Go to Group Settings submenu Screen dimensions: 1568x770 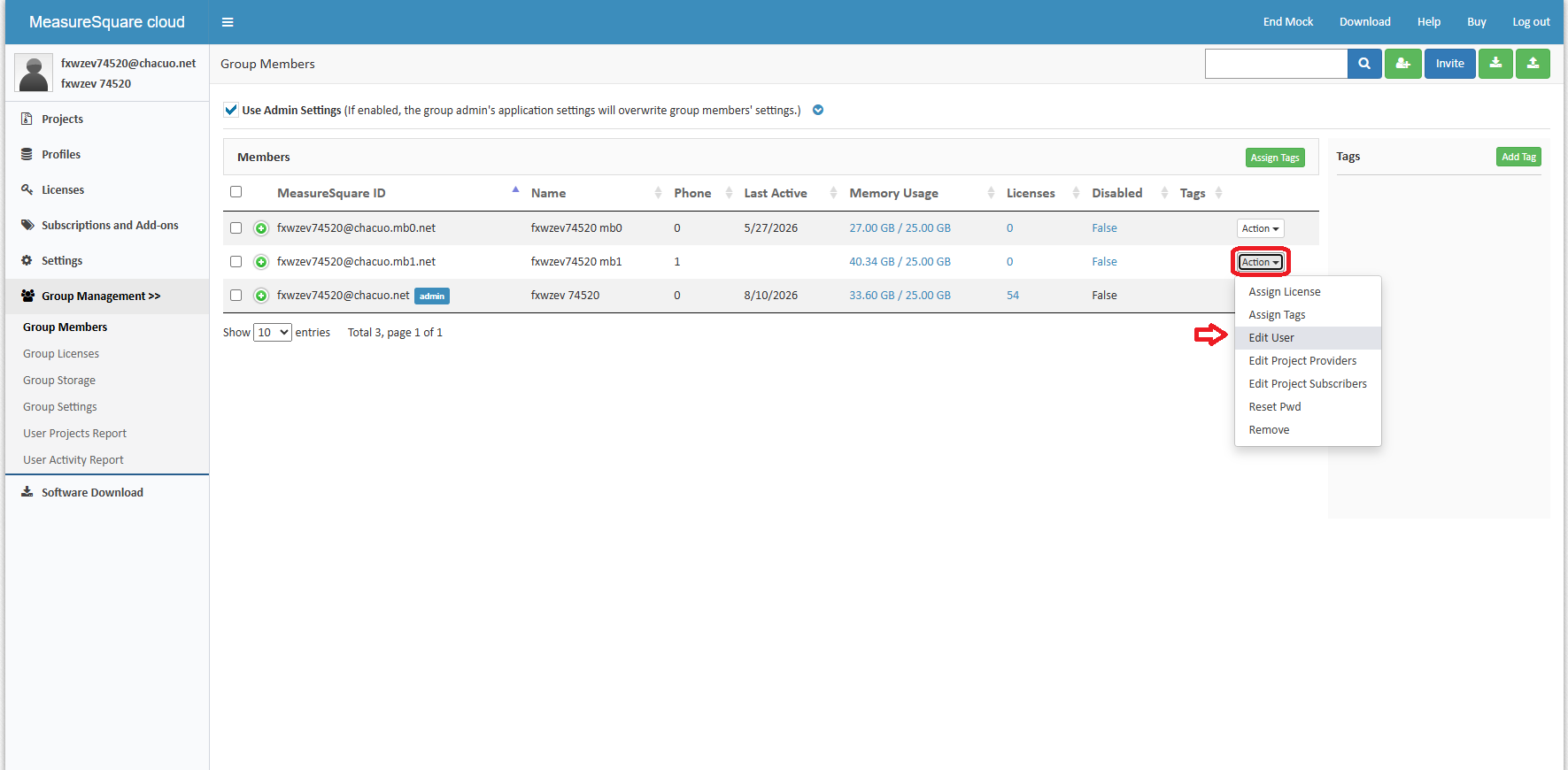point(60,407)
